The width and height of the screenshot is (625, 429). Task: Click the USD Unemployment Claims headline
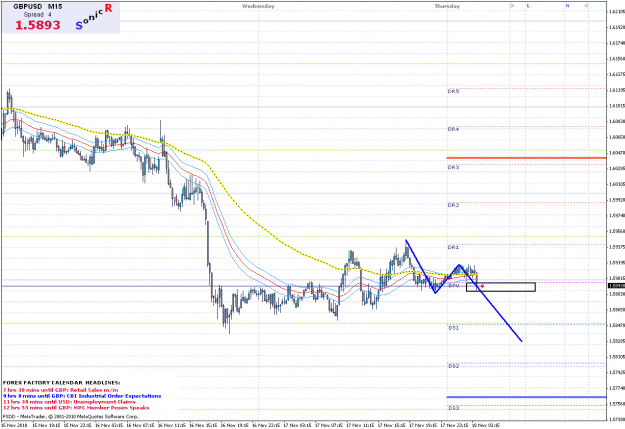tap(69, 402)
